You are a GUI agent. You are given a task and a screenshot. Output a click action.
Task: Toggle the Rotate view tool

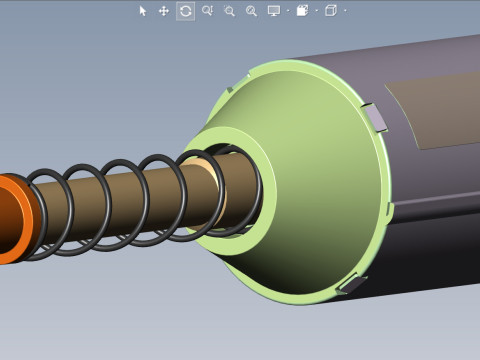[186, 11]
